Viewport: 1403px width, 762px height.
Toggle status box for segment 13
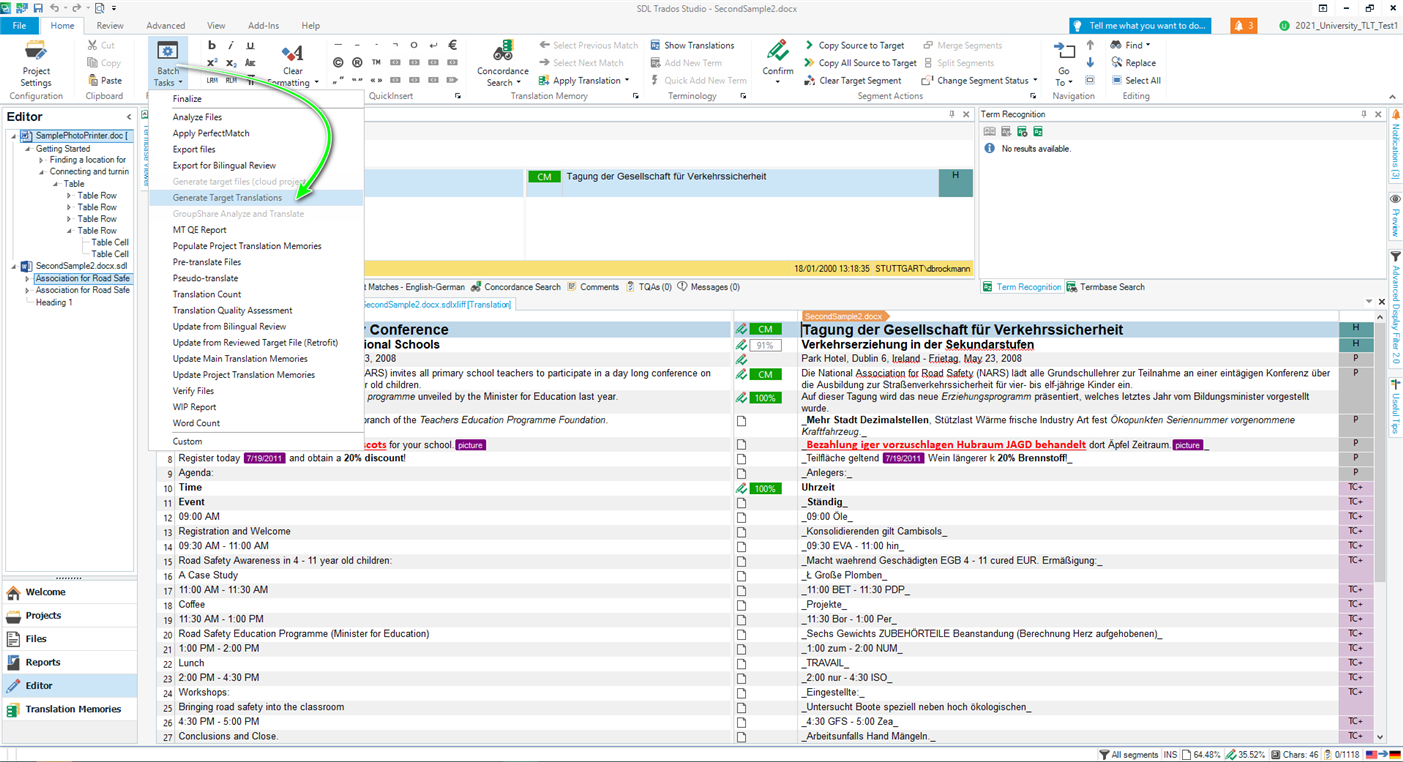(741, 532)
